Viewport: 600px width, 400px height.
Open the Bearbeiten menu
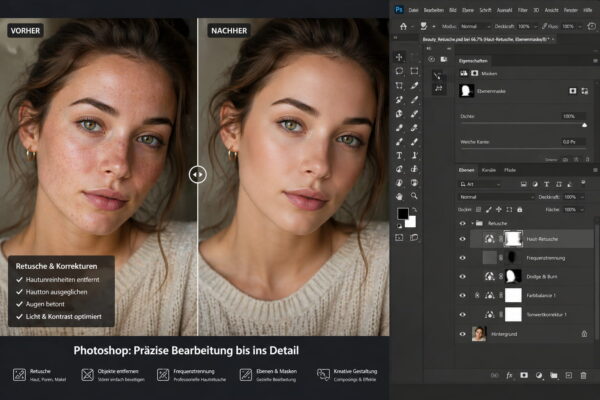pos(434,10)
